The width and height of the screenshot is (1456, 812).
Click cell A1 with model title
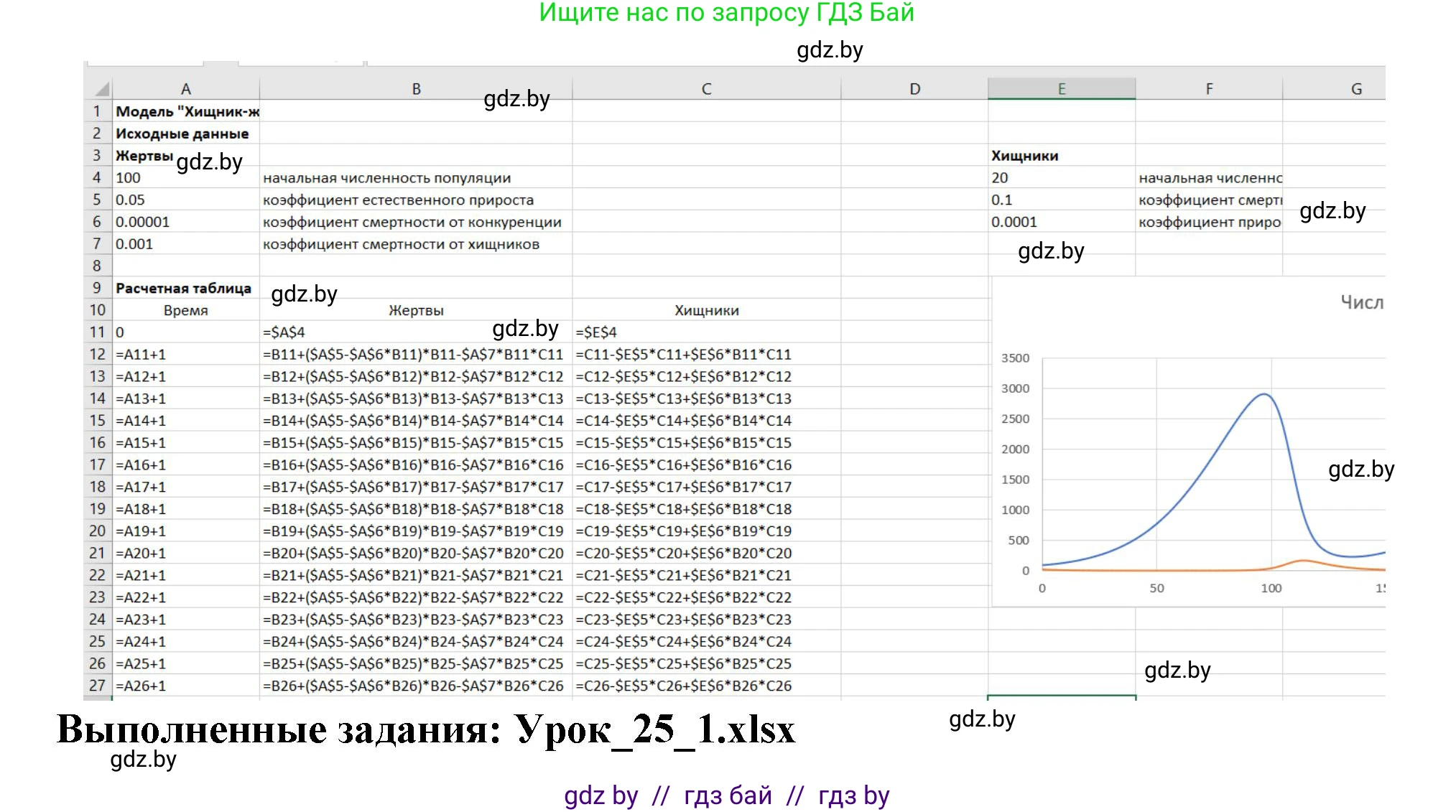coord(185,111)
